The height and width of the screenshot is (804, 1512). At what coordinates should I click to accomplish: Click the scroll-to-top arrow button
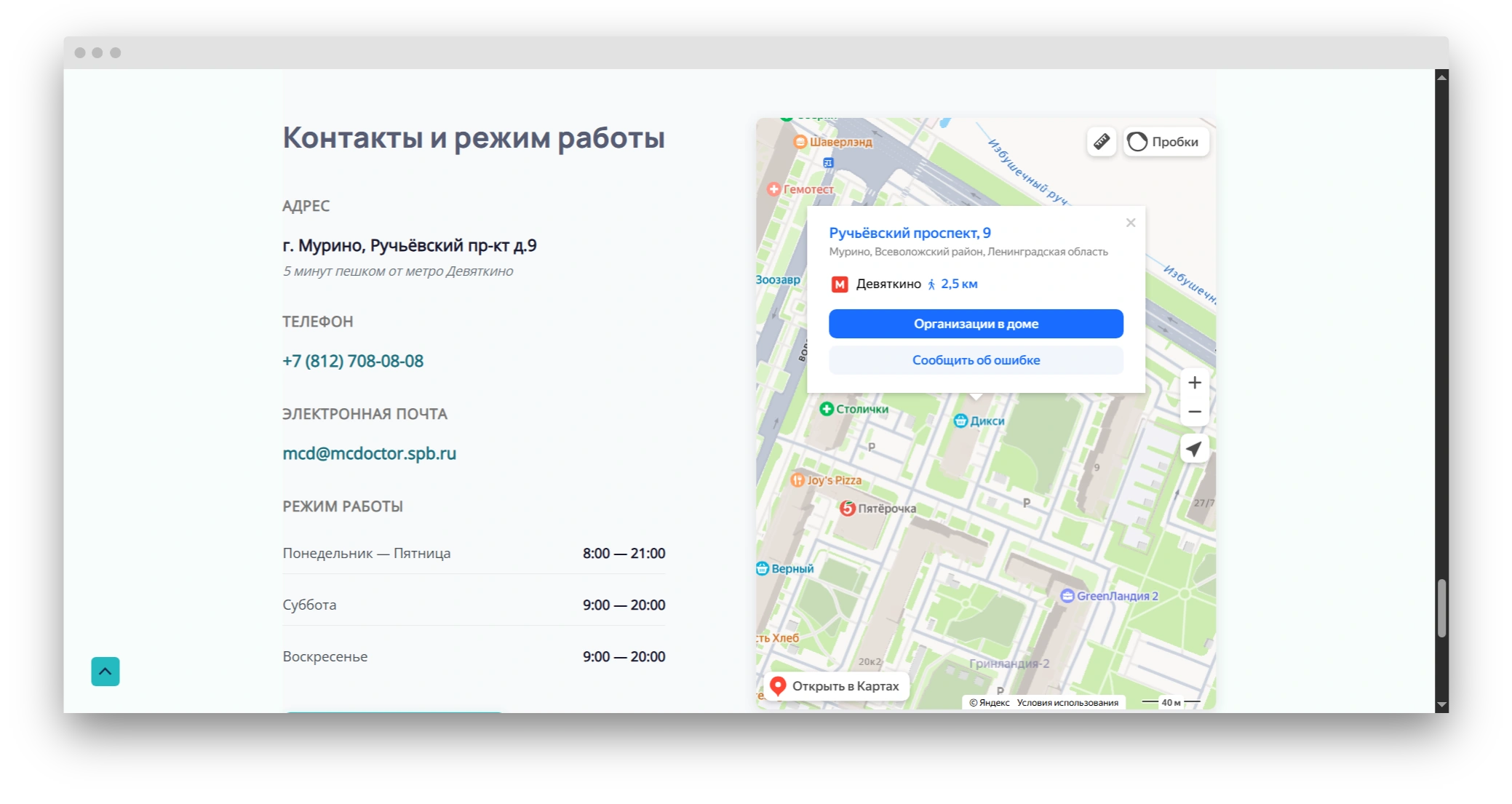pos(106,672)
